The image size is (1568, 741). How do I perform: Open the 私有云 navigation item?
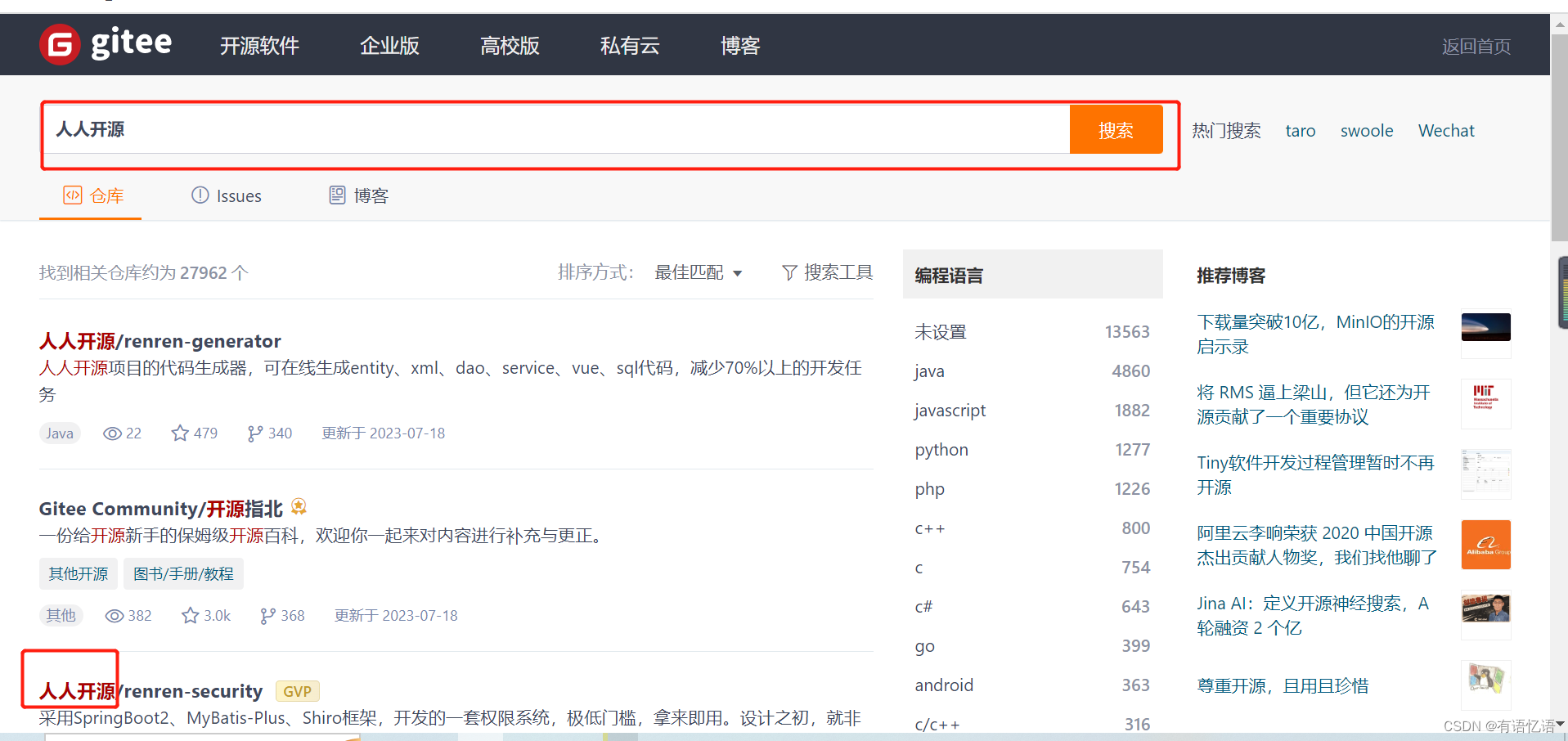pyautogui.click(x=630, y=46)
